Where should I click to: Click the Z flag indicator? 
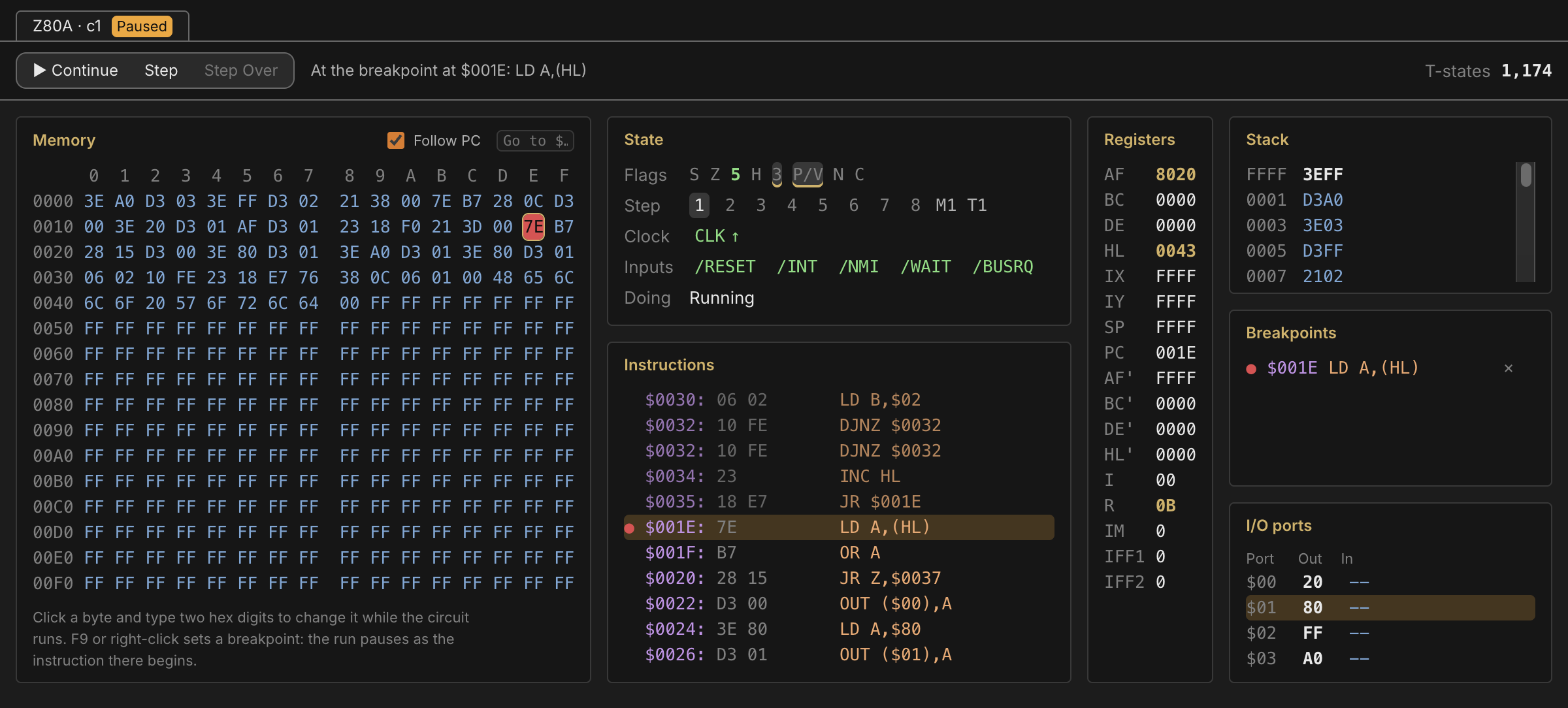[715, 174]
